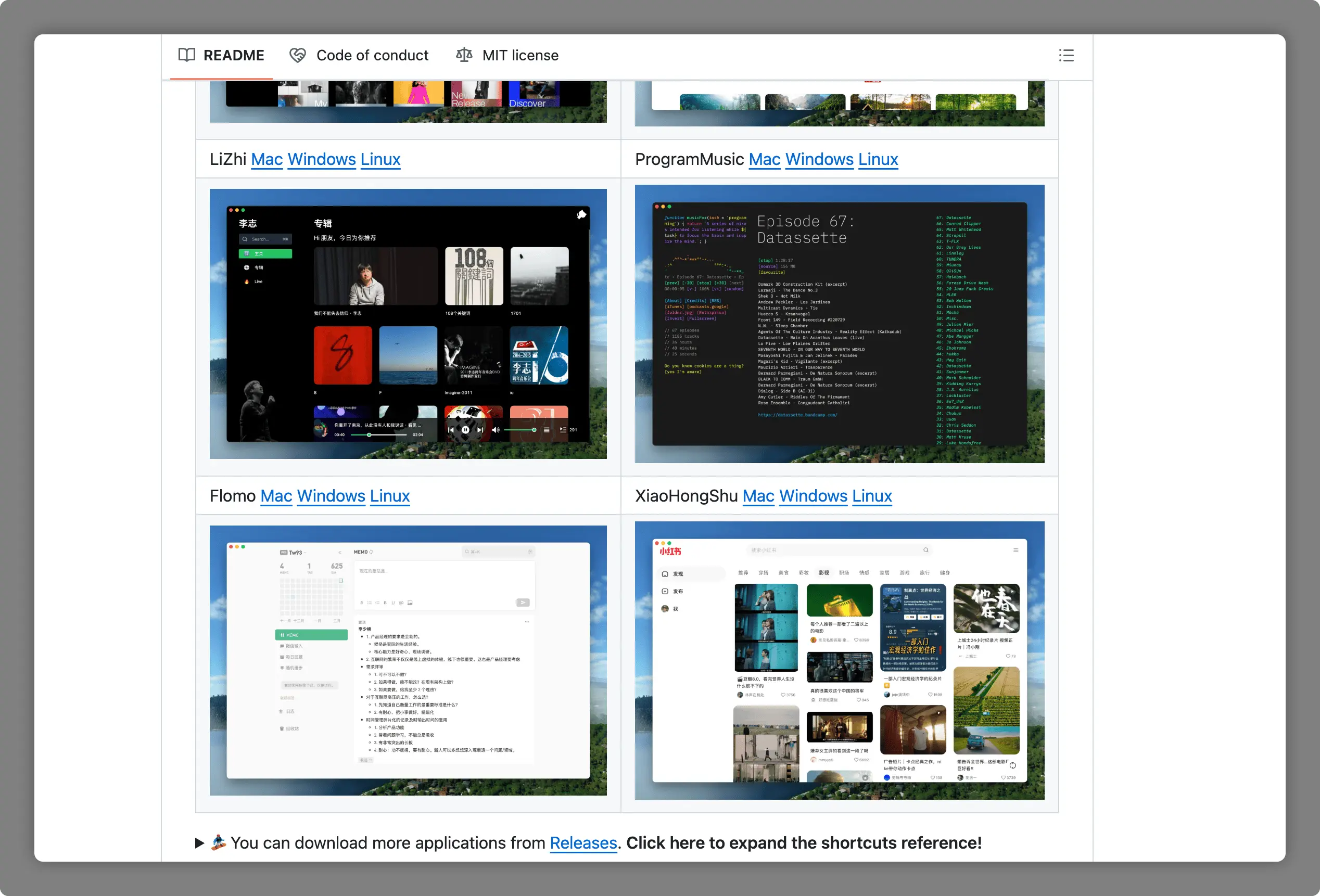Screen dimensions: 1320x896
Task: Click the XiaoHongShu Linux download link
Action: [872, 496]
